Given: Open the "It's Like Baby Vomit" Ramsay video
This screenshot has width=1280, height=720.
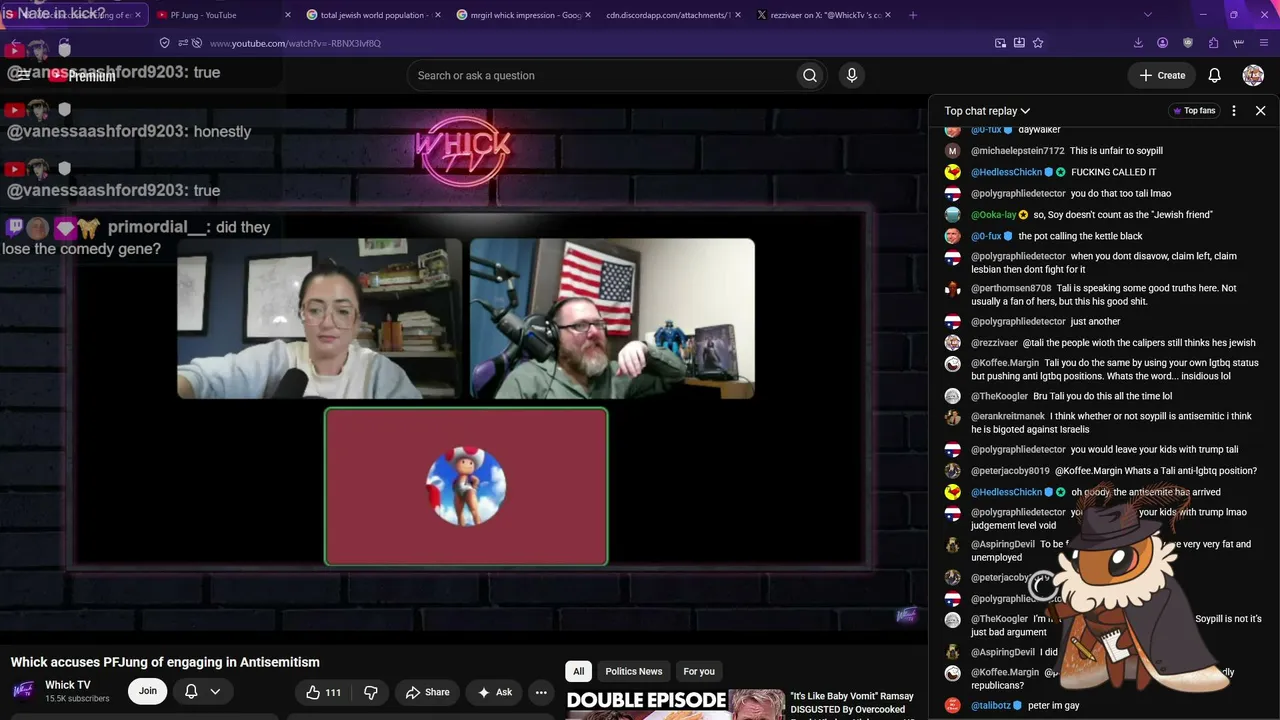Looking at the screenshot, I should [852, 703].
